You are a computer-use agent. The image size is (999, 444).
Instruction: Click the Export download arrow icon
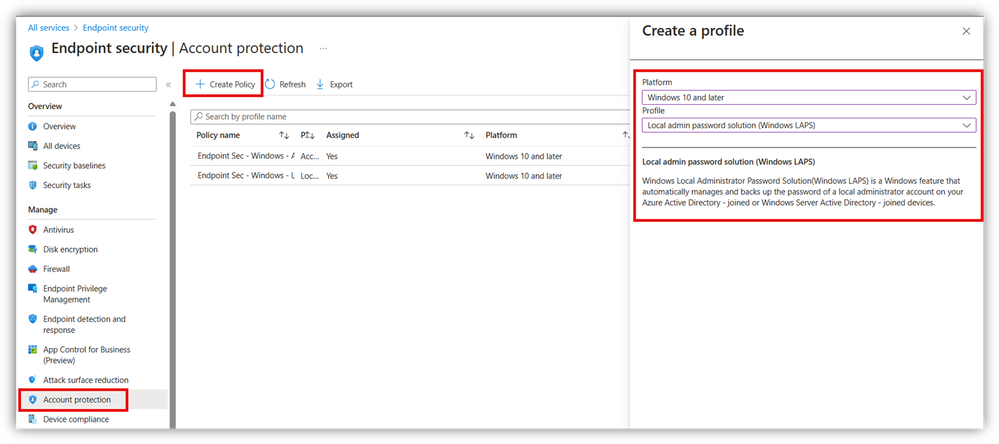320,84
